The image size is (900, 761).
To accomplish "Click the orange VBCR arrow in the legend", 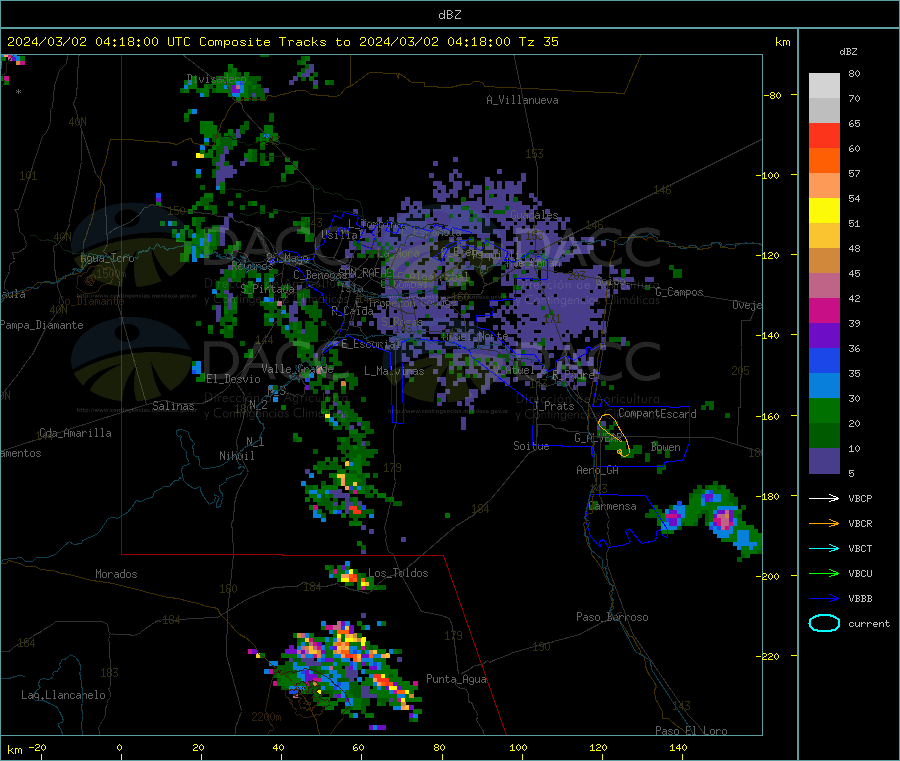I will [824, 523].
